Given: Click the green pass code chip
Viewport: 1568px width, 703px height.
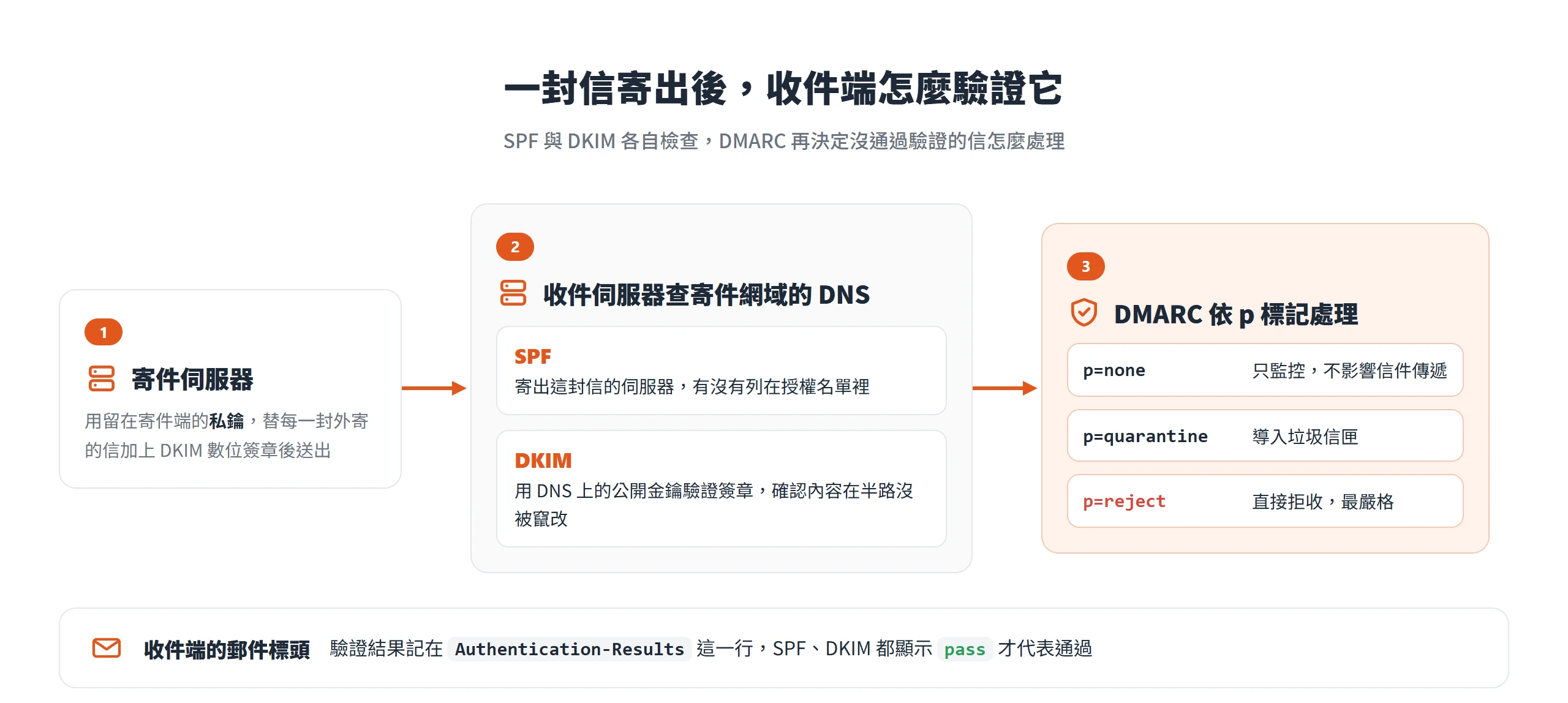Looking at the screenshot, I should click(965, 648).
